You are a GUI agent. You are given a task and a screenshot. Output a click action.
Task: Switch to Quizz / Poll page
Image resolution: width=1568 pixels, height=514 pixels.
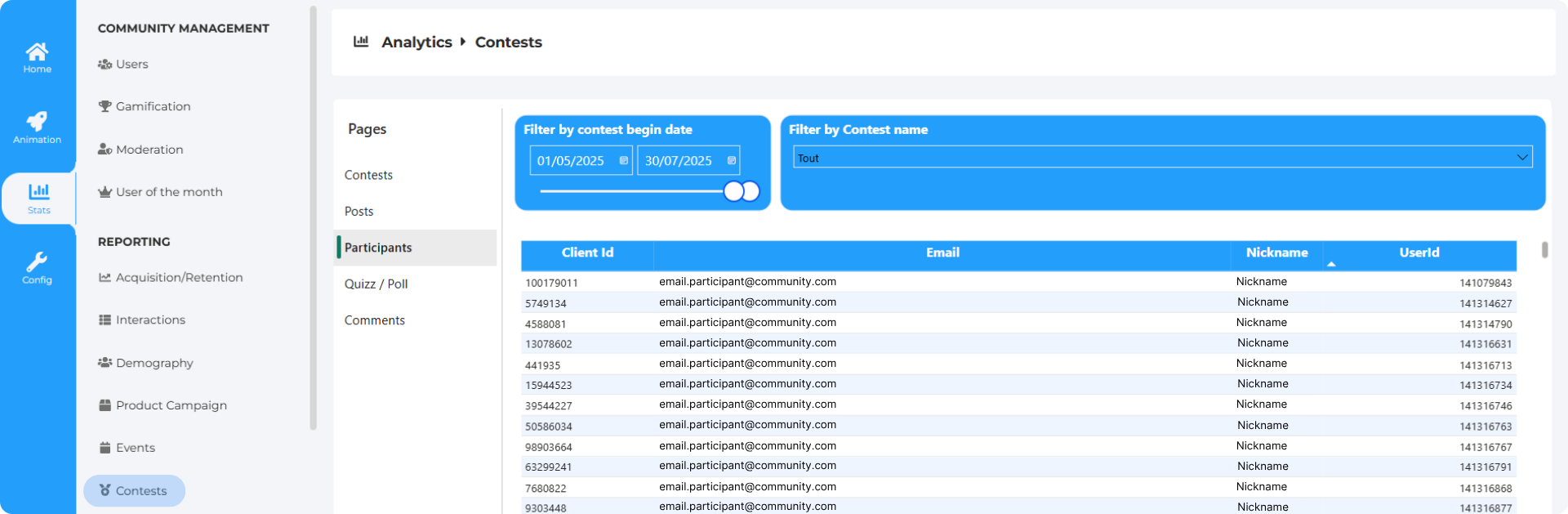coord(376,284)
